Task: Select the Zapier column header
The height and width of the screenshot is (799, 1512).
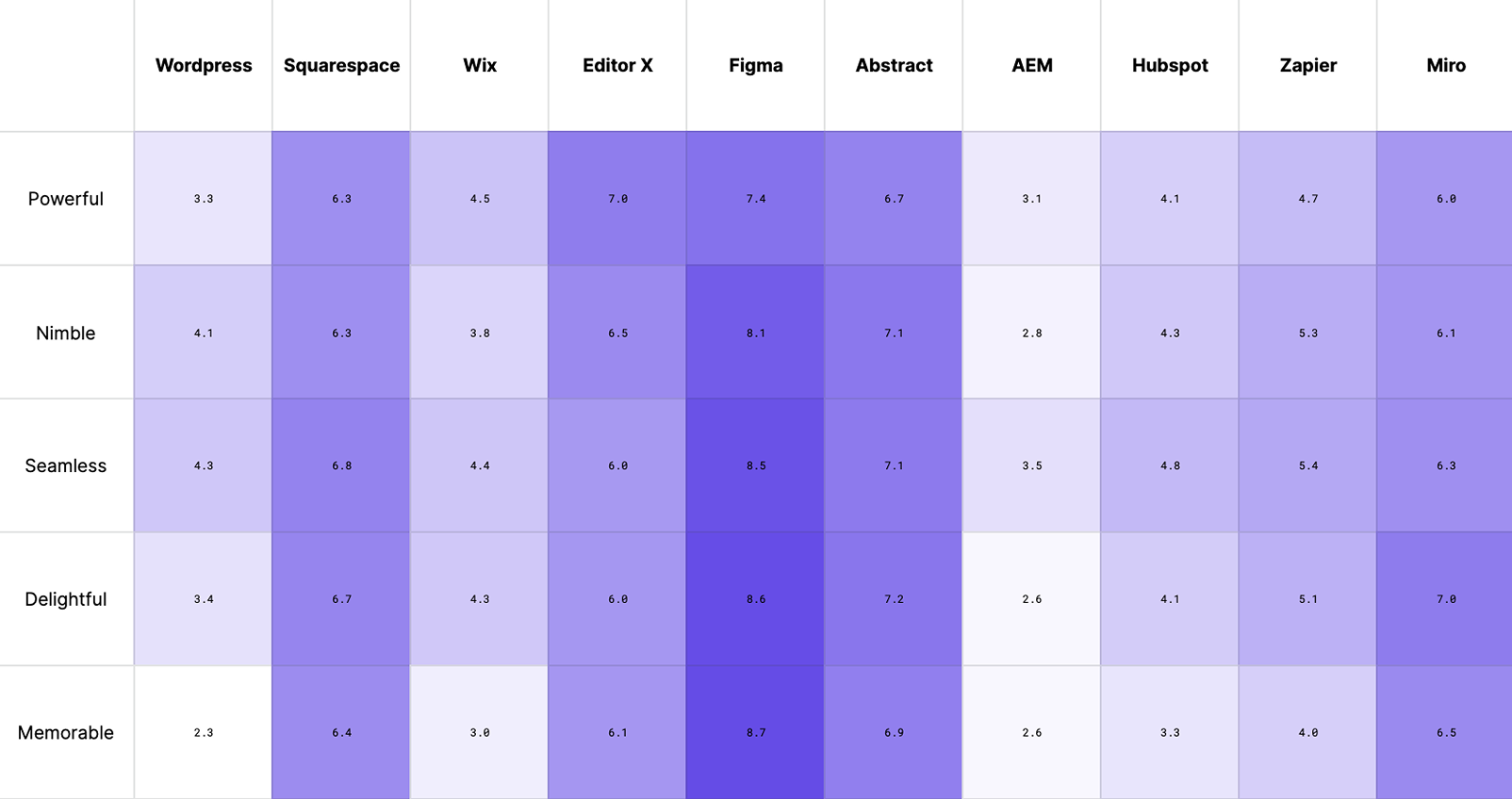Action: coord(1308,65)
